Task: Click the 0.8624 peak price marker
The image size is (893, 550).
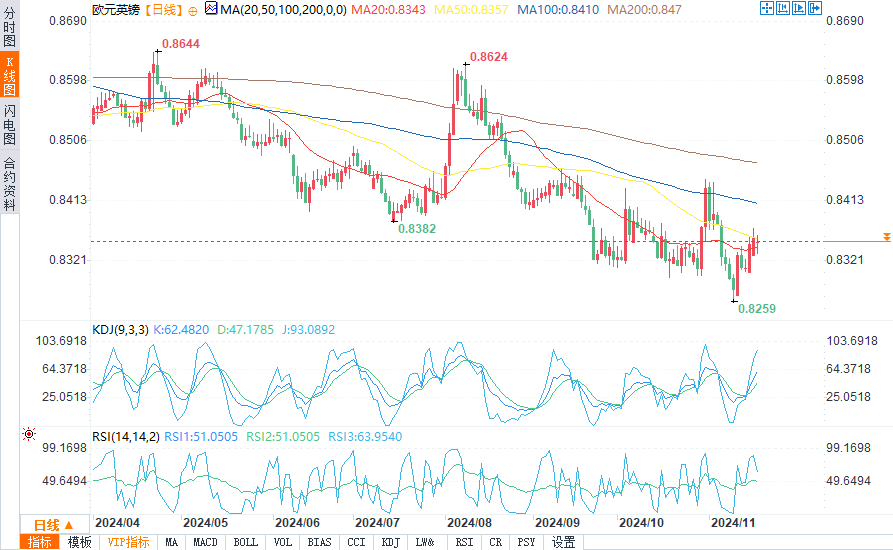Action: click(x=489, y=57)
